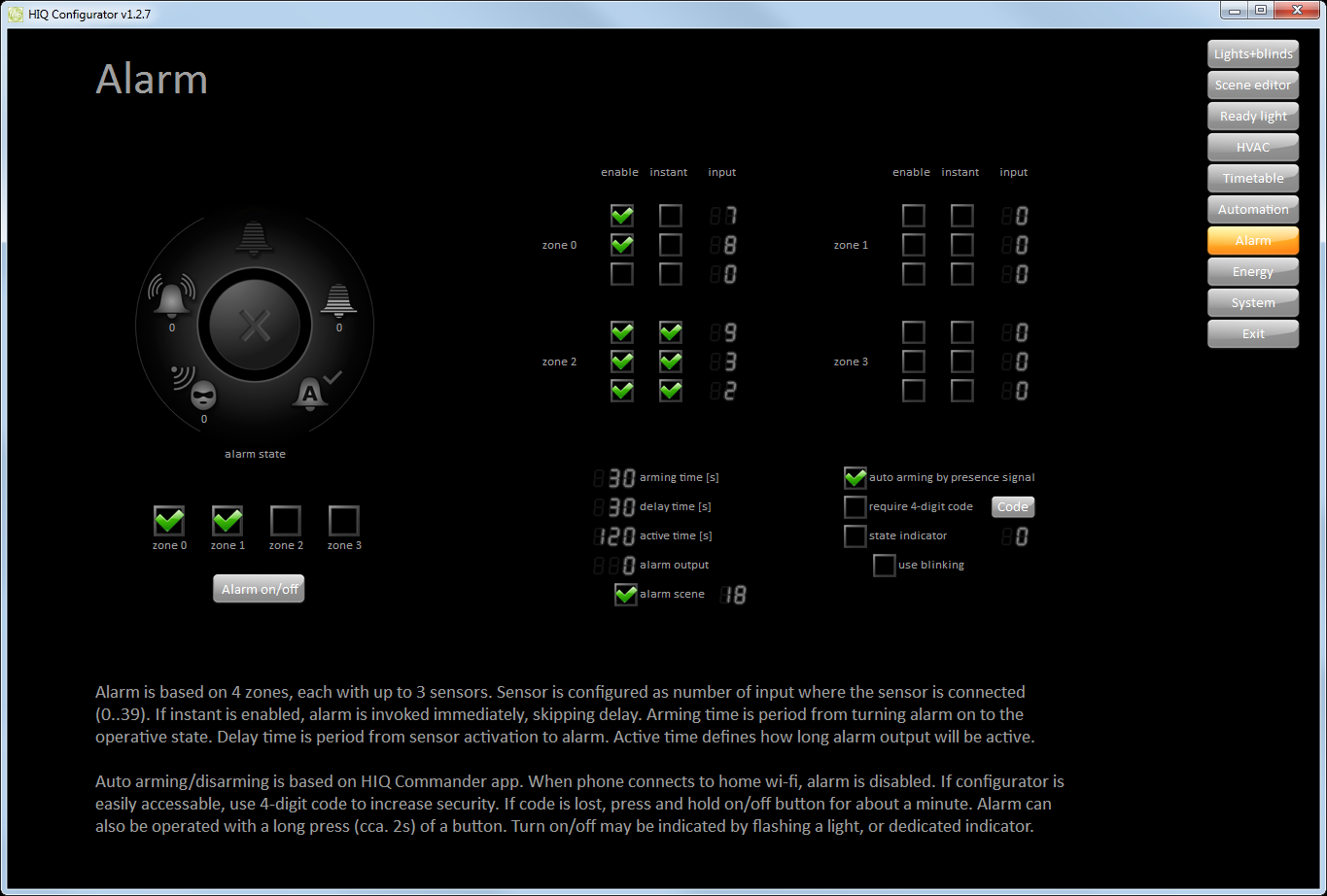Enable zone 2 checkbox below alarm dial
This screenshot has width=1327, height=896.
[x=286, y=521]
